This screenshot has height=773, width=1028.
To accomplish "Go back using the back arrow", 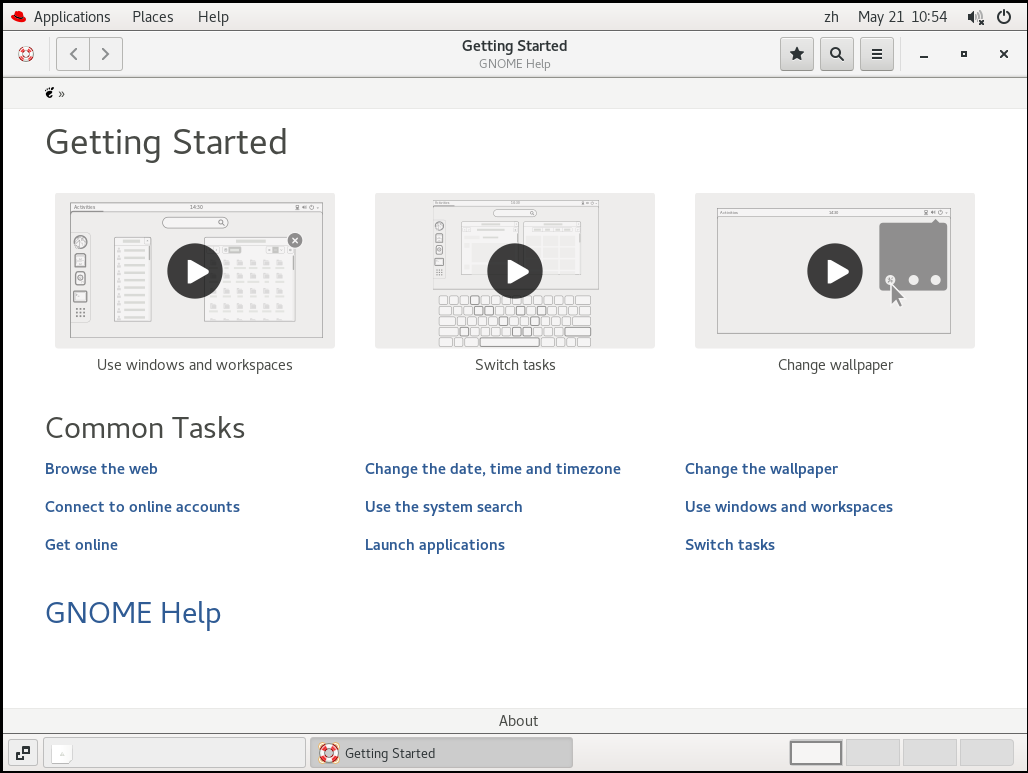I will point(73,54).
